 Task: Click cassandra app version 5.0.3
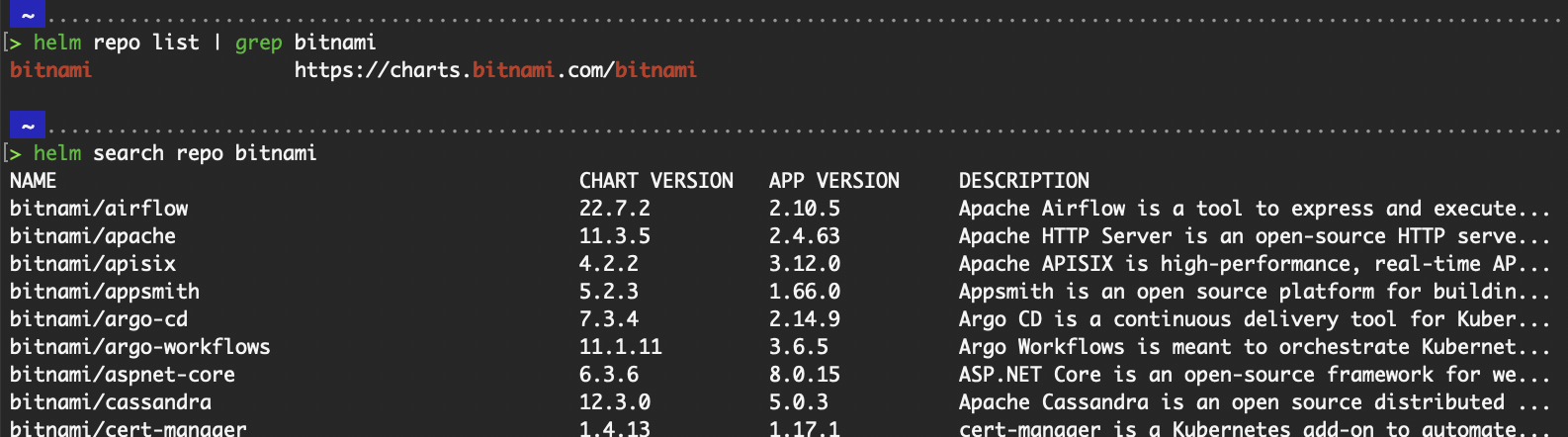click(799, 402)
